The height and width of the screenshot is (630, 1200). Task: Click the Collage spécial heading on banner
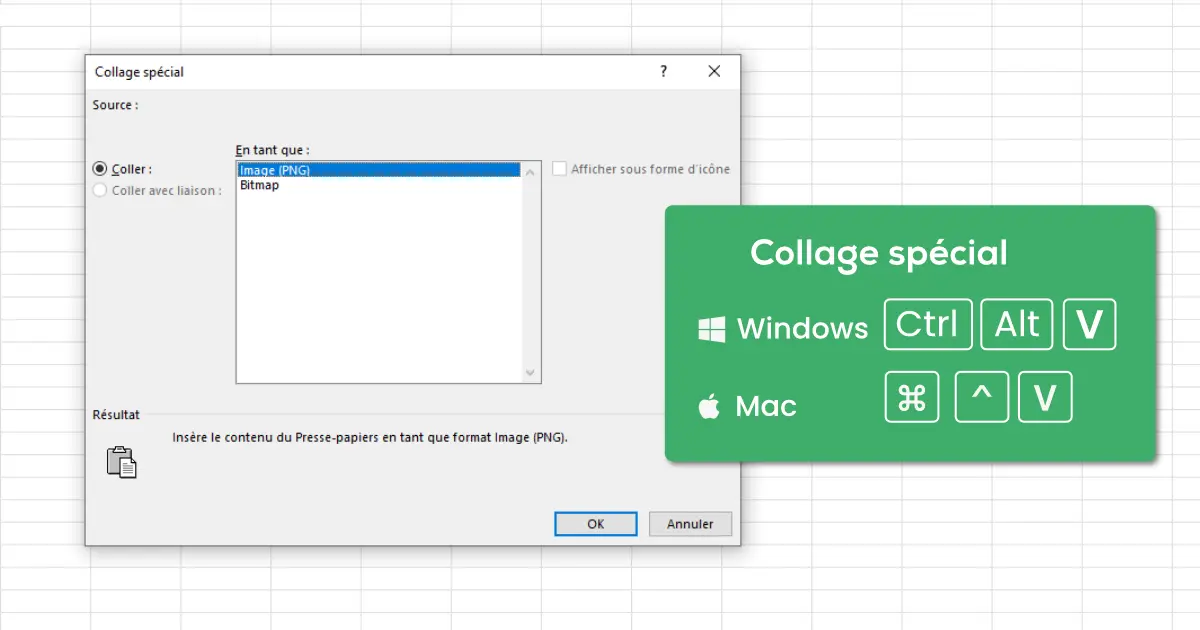pos(879,254)
